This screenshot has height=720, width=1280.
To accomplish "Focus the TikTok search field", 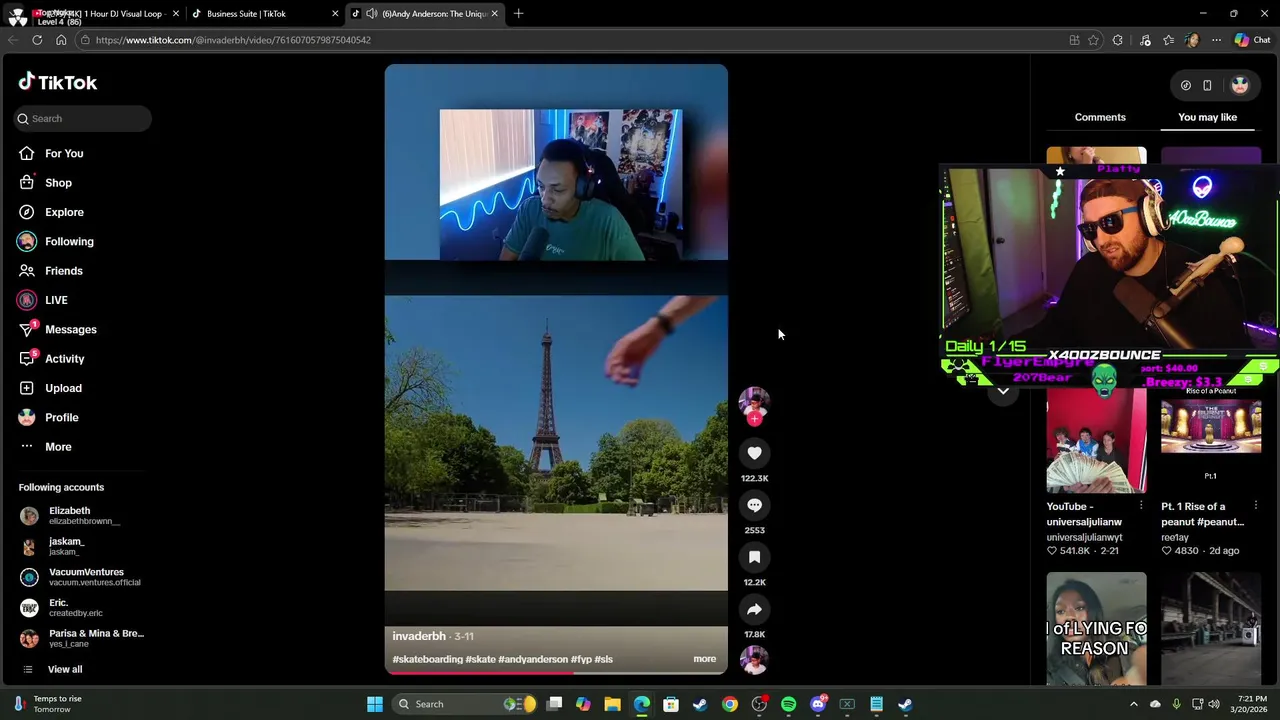I will point(83,119).
